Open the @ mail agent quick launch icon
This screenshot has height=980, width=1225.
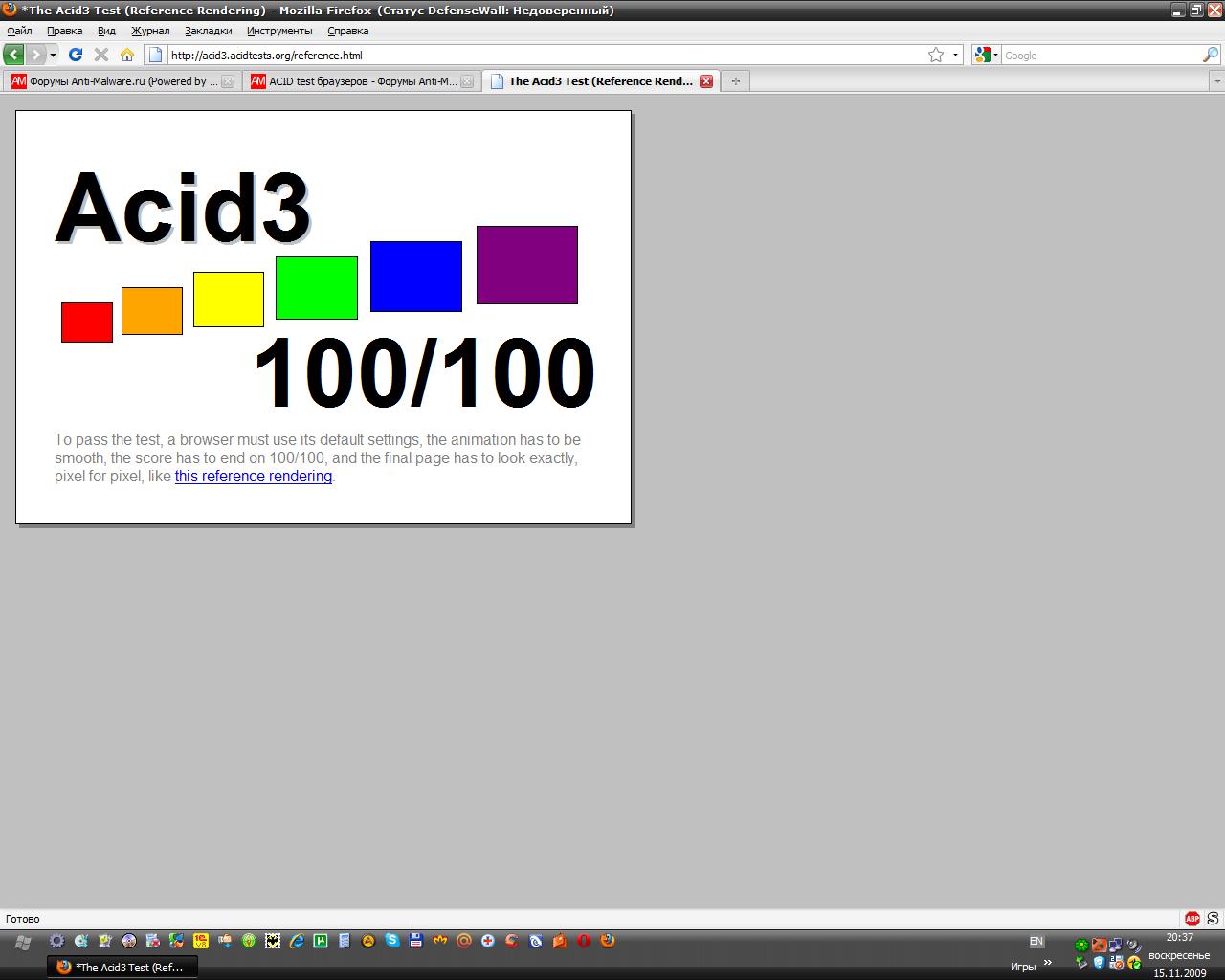(x=464, y=941)
